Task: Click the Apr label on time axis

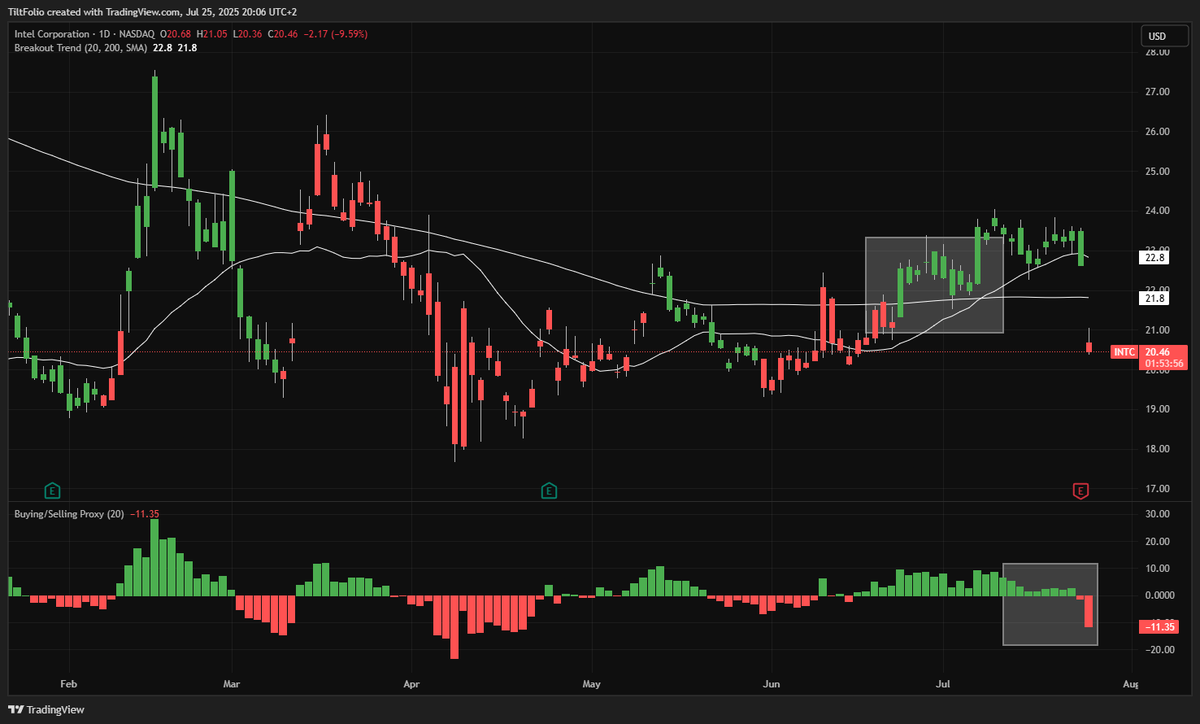Action: tap(412, 685)
